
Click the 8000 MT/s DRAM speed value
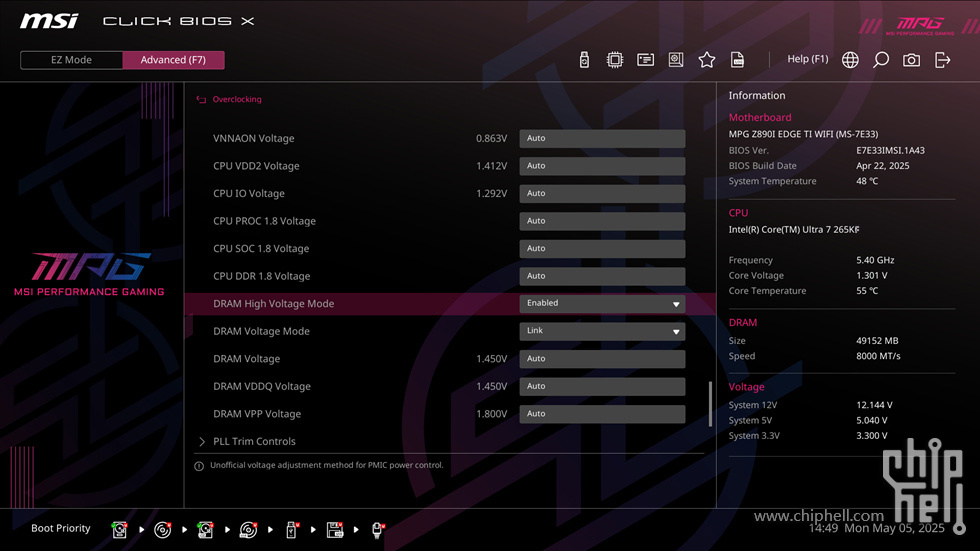[x=878, y=356]
